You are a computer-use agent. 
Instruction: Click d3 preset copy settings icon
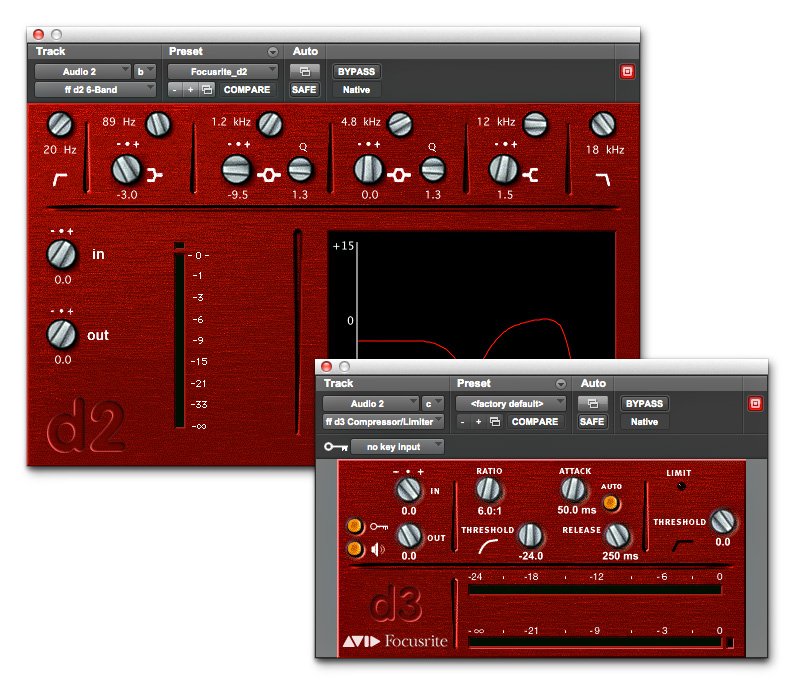tap(494, 422)
